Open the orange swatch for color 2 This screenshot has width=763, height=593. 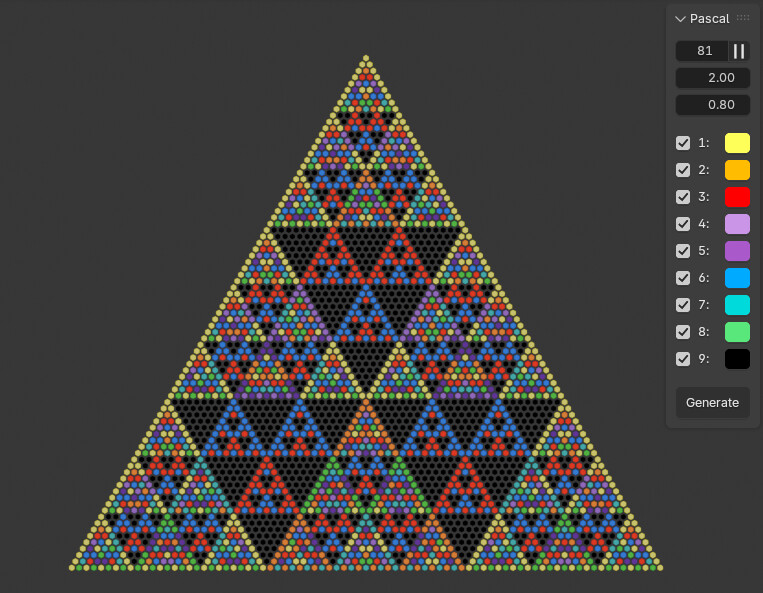click(x=737, y=170)
